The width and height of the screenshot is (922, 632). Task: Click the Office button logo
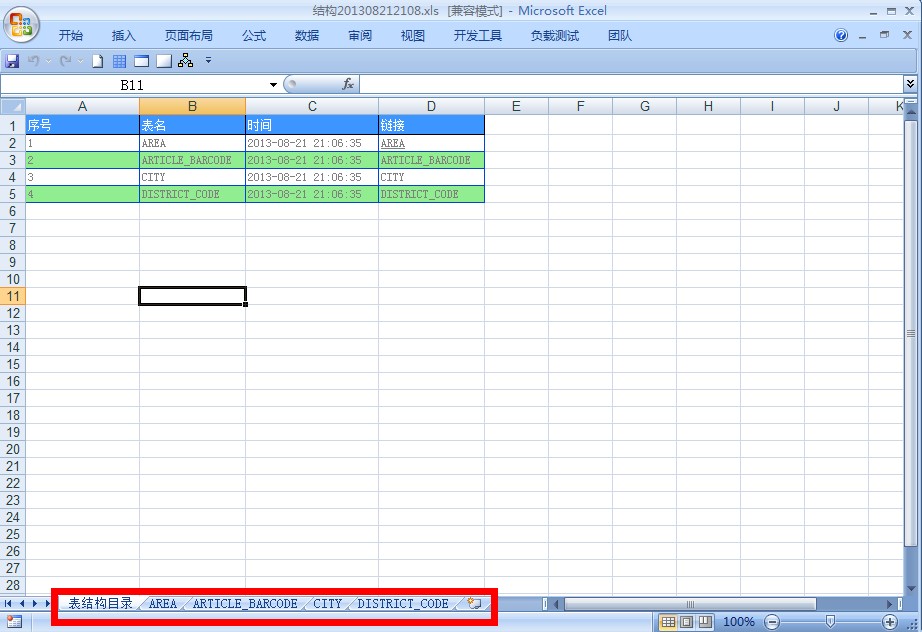pos(21,24)
